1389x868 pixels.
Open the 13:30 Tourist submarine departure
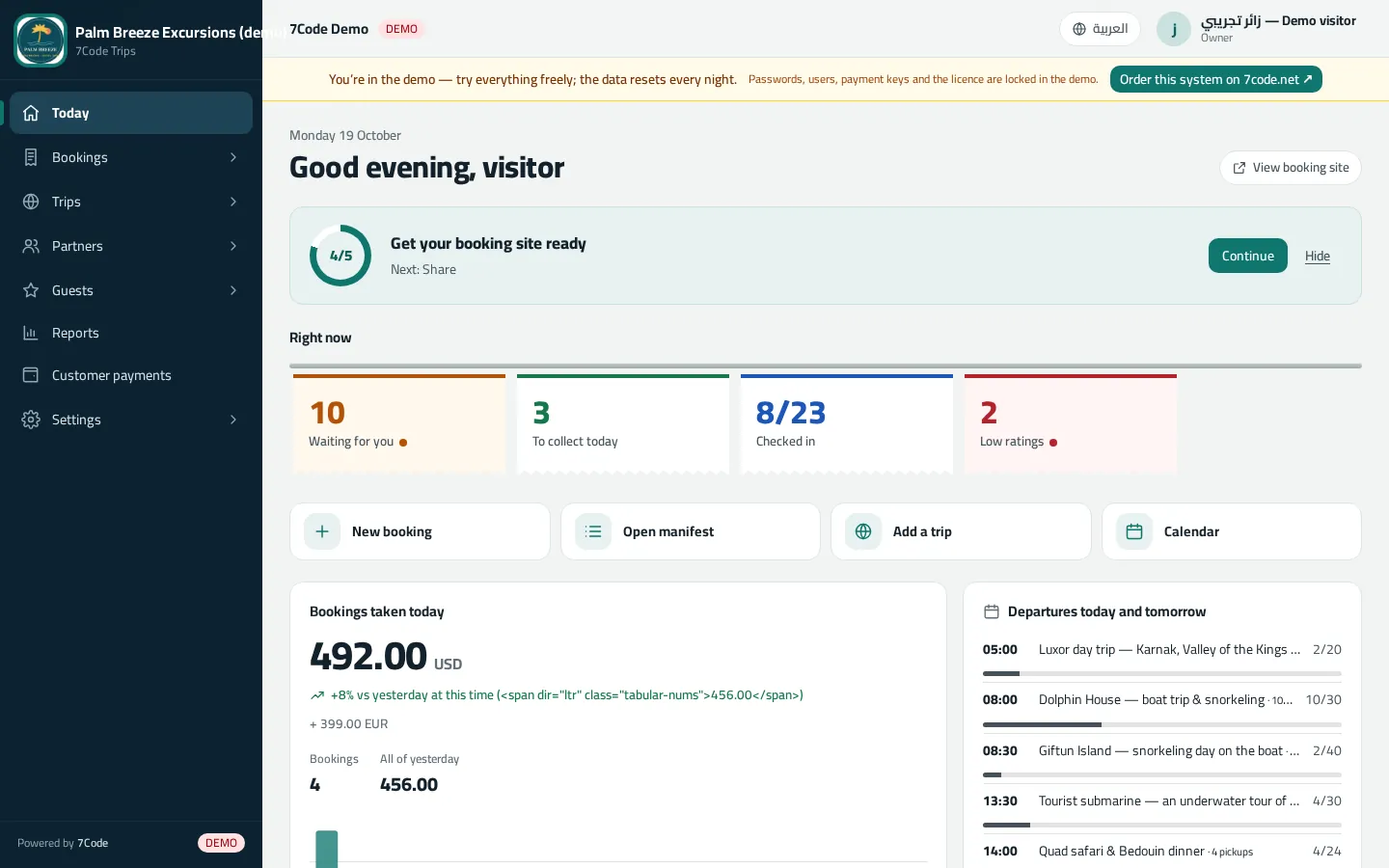[1161, 808]
